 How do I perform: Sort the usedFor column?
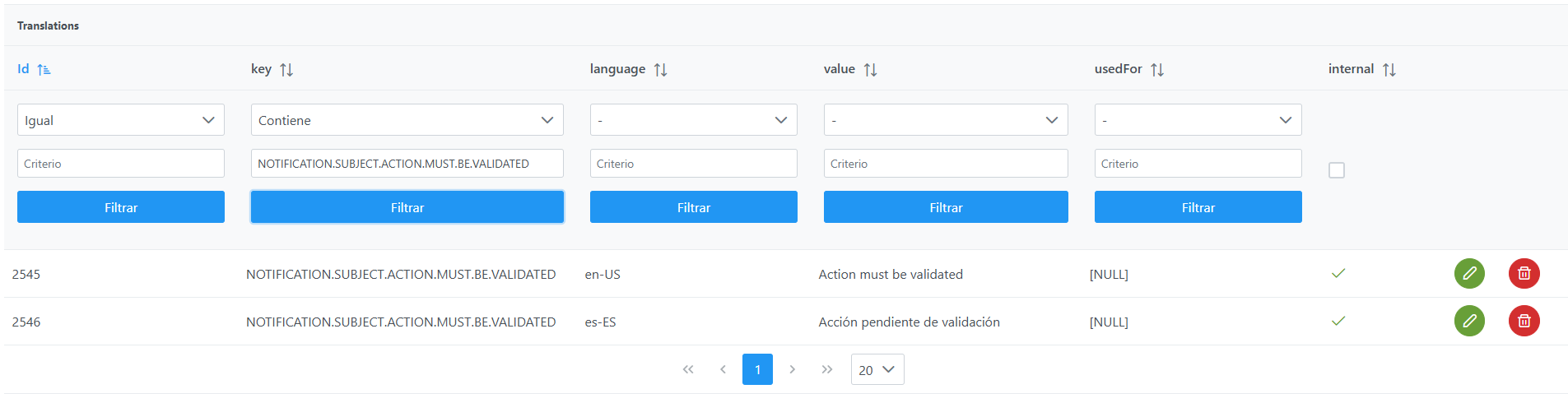pyautogui.click(x=1157, y=70)
